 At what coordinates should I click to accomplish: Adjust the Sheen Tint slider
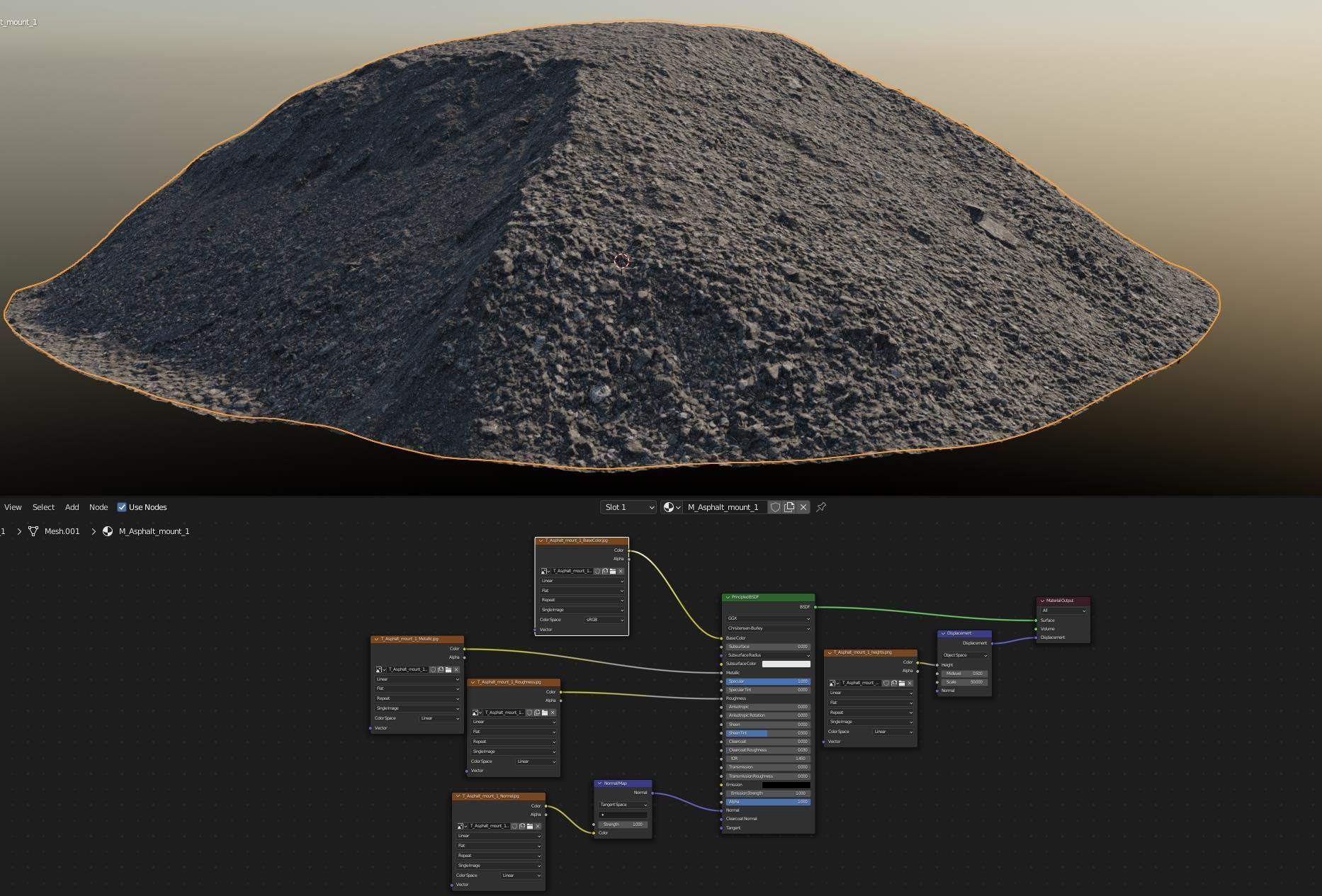pos(768,733)
